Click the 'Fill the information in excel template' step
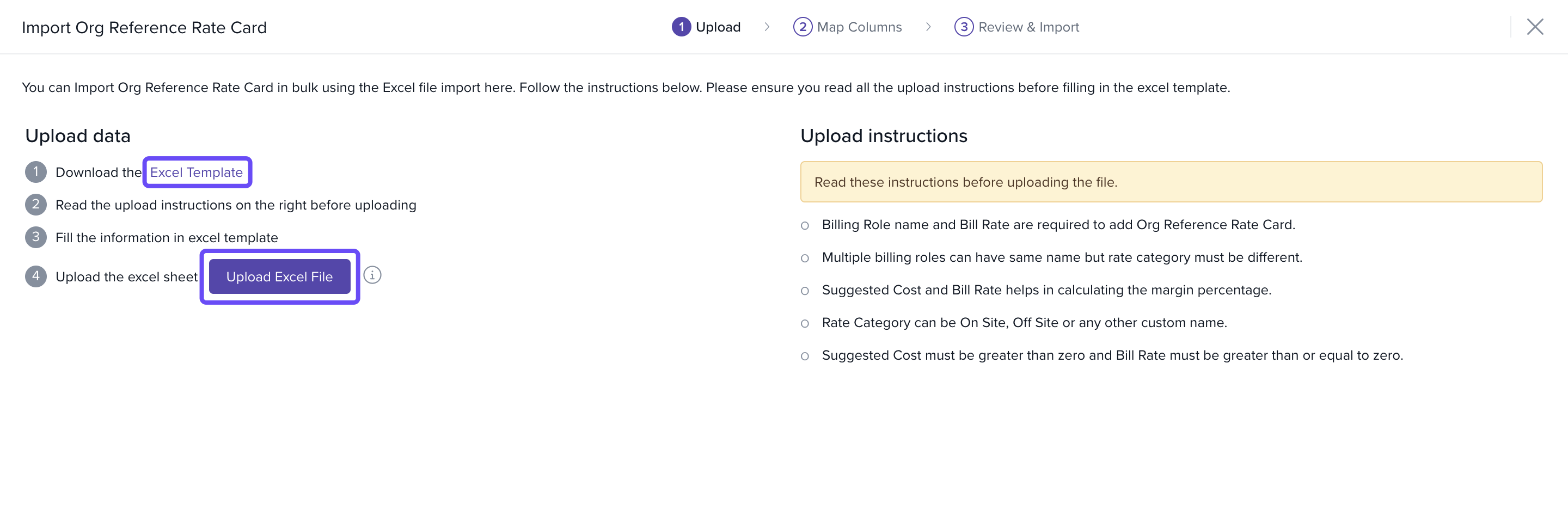The image size is (1568, 517). [x=166, y=238]
